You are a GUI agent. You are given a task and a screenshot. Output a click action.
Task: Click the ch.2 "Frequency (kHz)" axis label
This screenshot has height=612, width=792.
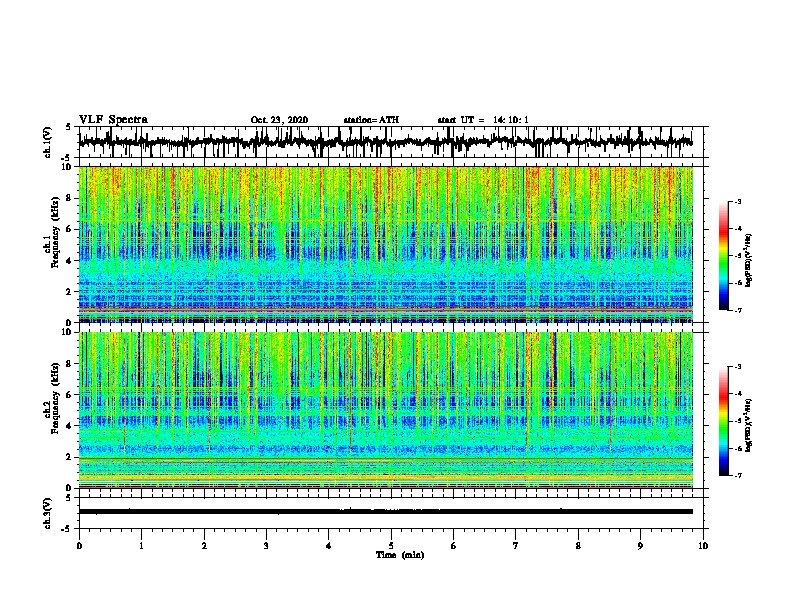tap(55, 398)
